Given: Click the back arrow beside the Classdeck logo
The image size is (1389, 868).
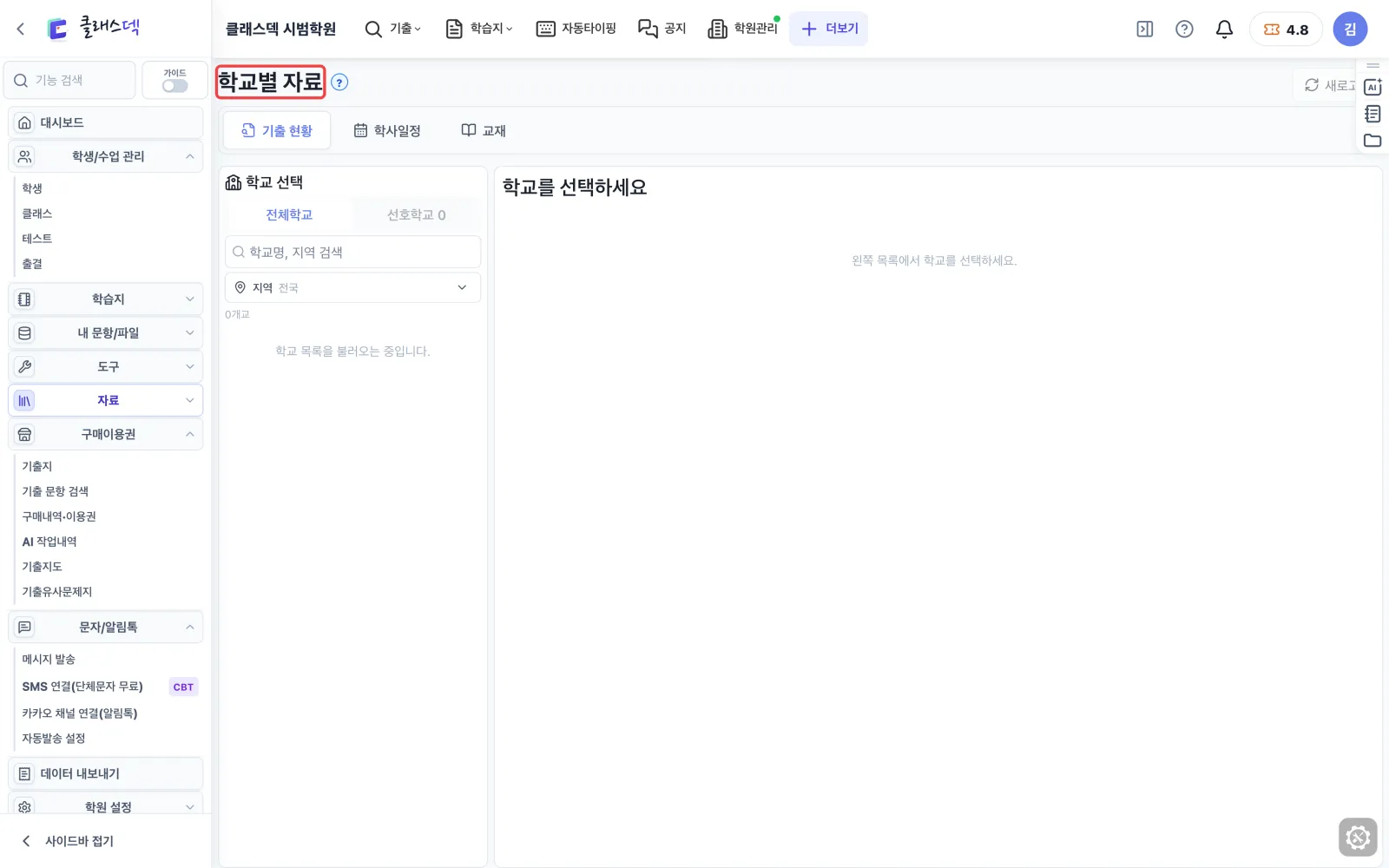Looking at the screenshot, I should point(21,29).
